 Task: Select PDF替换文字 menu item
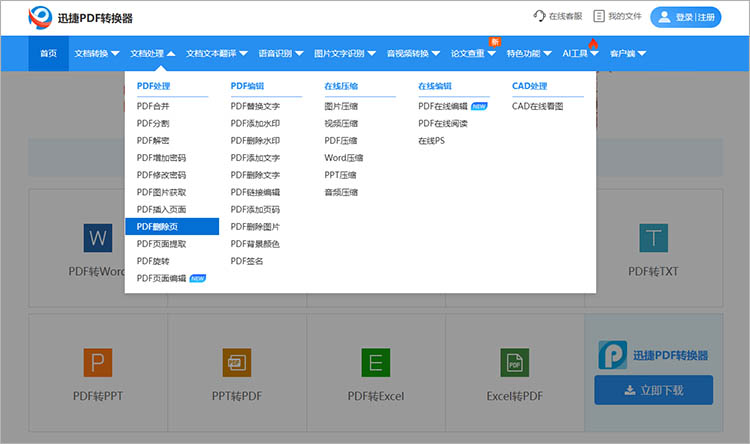tap(255, 106)
